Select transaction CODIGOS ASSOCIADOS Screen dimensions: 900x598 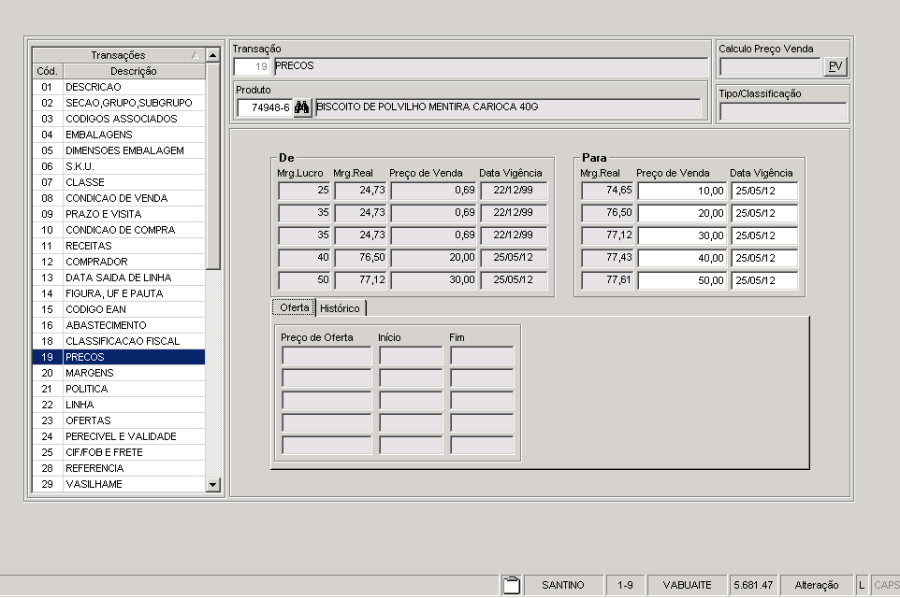point(119,119)
